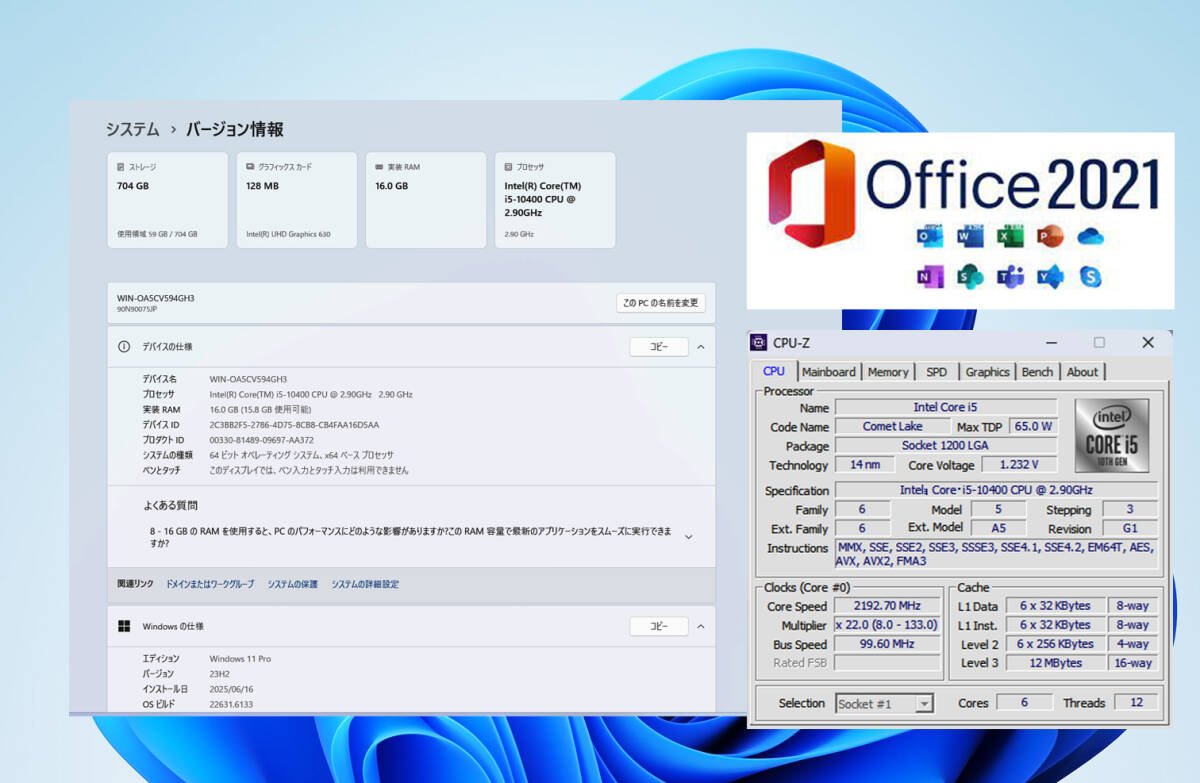
Task: Click the Revision value G1
Action: click(x=1130, y=529)
